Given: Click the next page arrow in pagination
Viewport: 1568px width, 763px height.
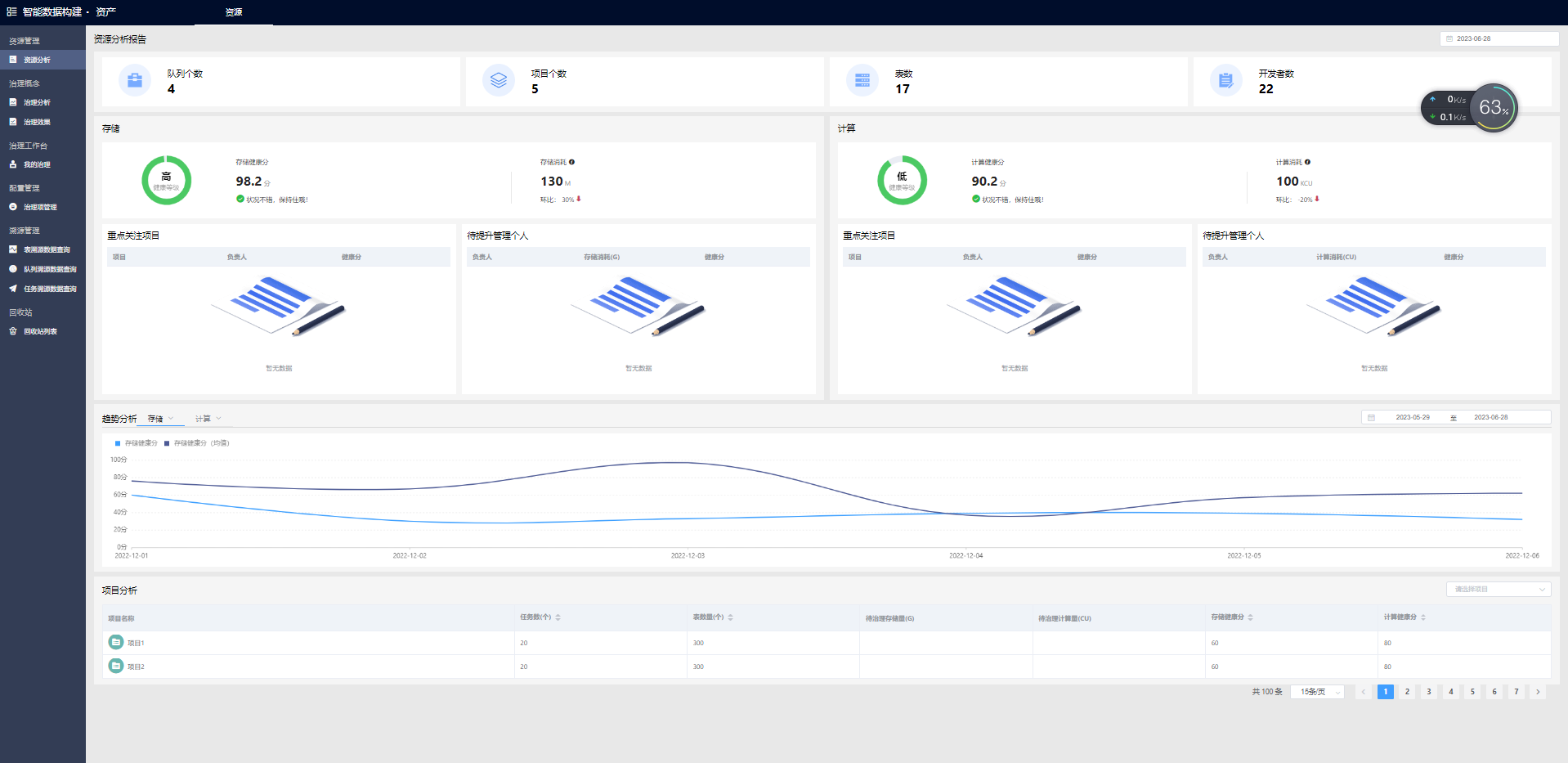Looking at the screenshot, I should coord(1538,692).
